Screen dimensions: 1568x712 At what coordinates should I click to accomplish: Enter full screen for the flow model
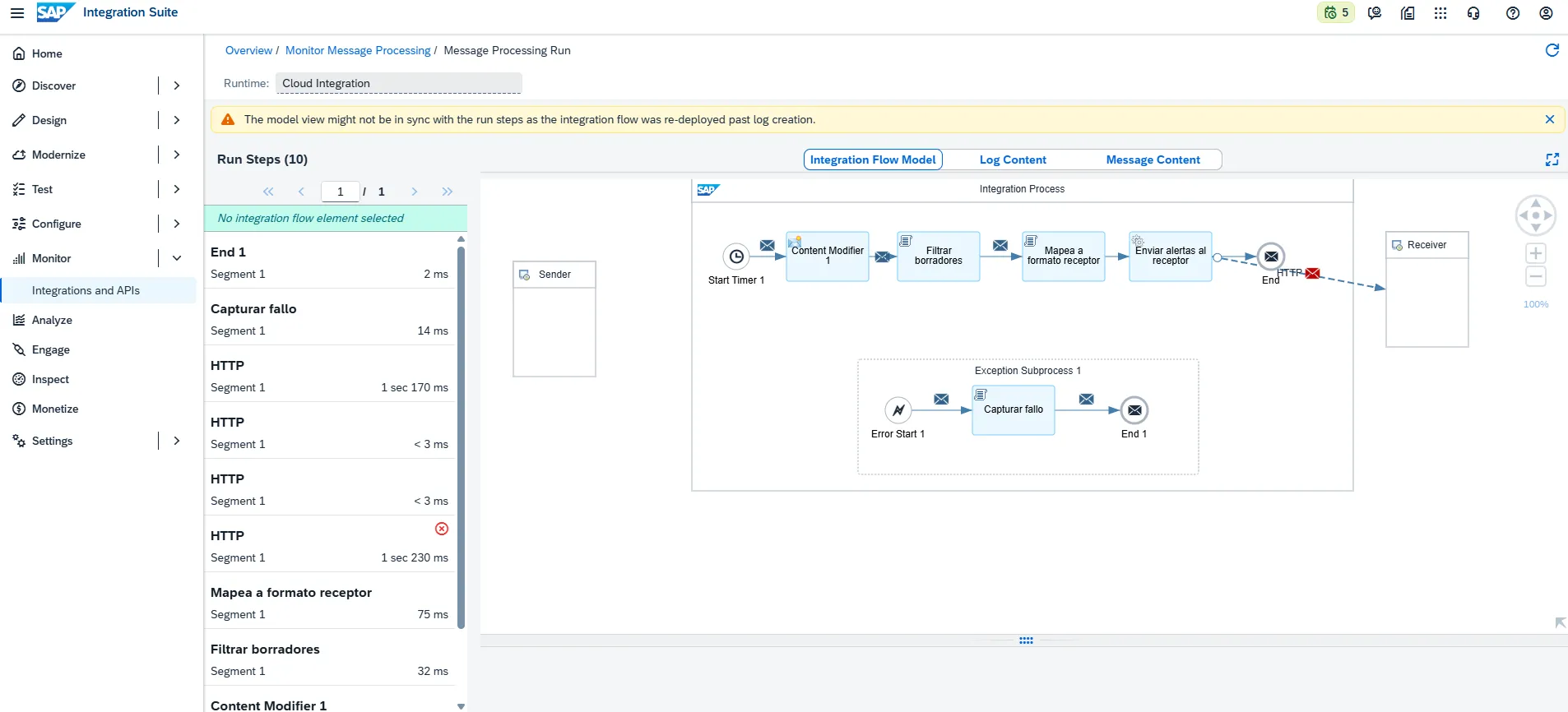tap(1552, 160)
